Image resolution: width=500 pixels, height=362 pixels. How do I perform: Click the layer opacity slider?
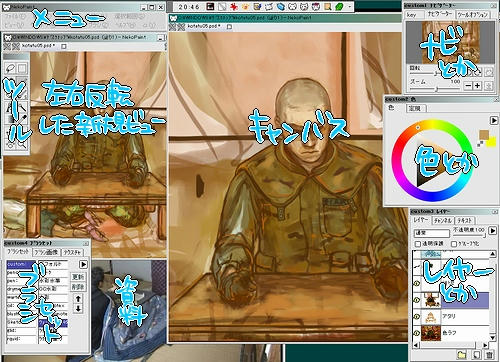tap(469, 236)
